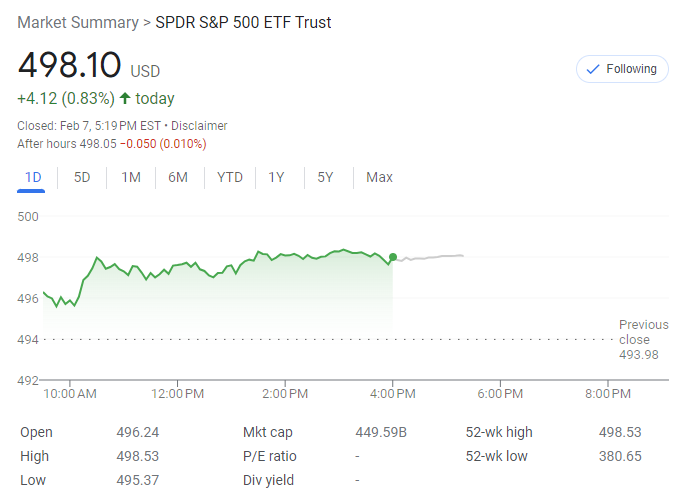690x498 pixels.
Task: Select the 1D time range tab
Action: click(33, 178)
